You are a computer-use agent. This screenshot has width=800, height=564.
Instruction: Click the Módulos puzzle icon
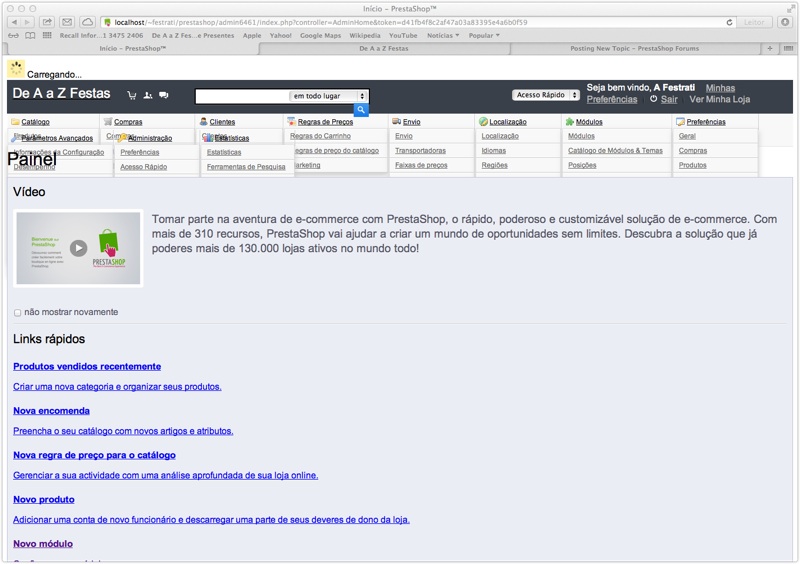570,121
